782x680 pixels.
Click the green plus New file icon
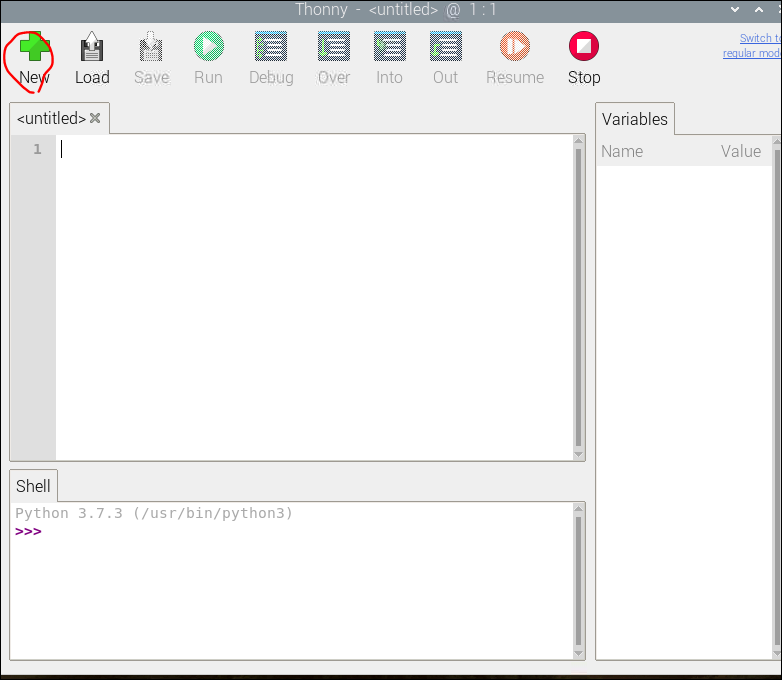[x=34, y=46]
